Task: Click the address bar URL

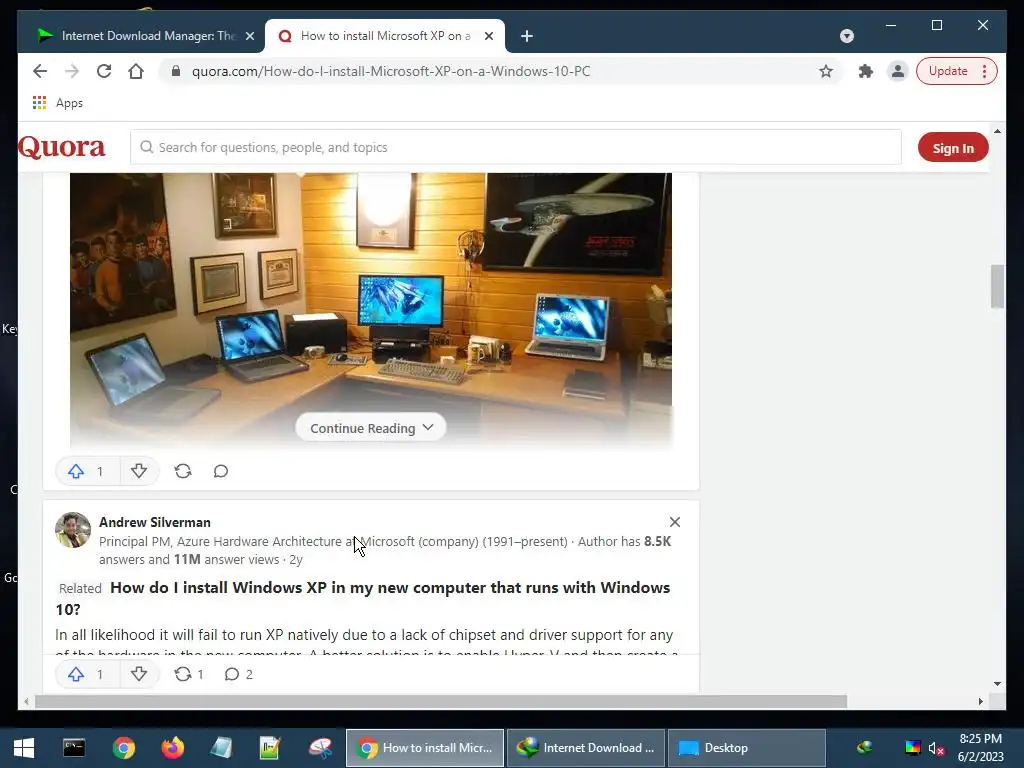Action: (391, 71)
